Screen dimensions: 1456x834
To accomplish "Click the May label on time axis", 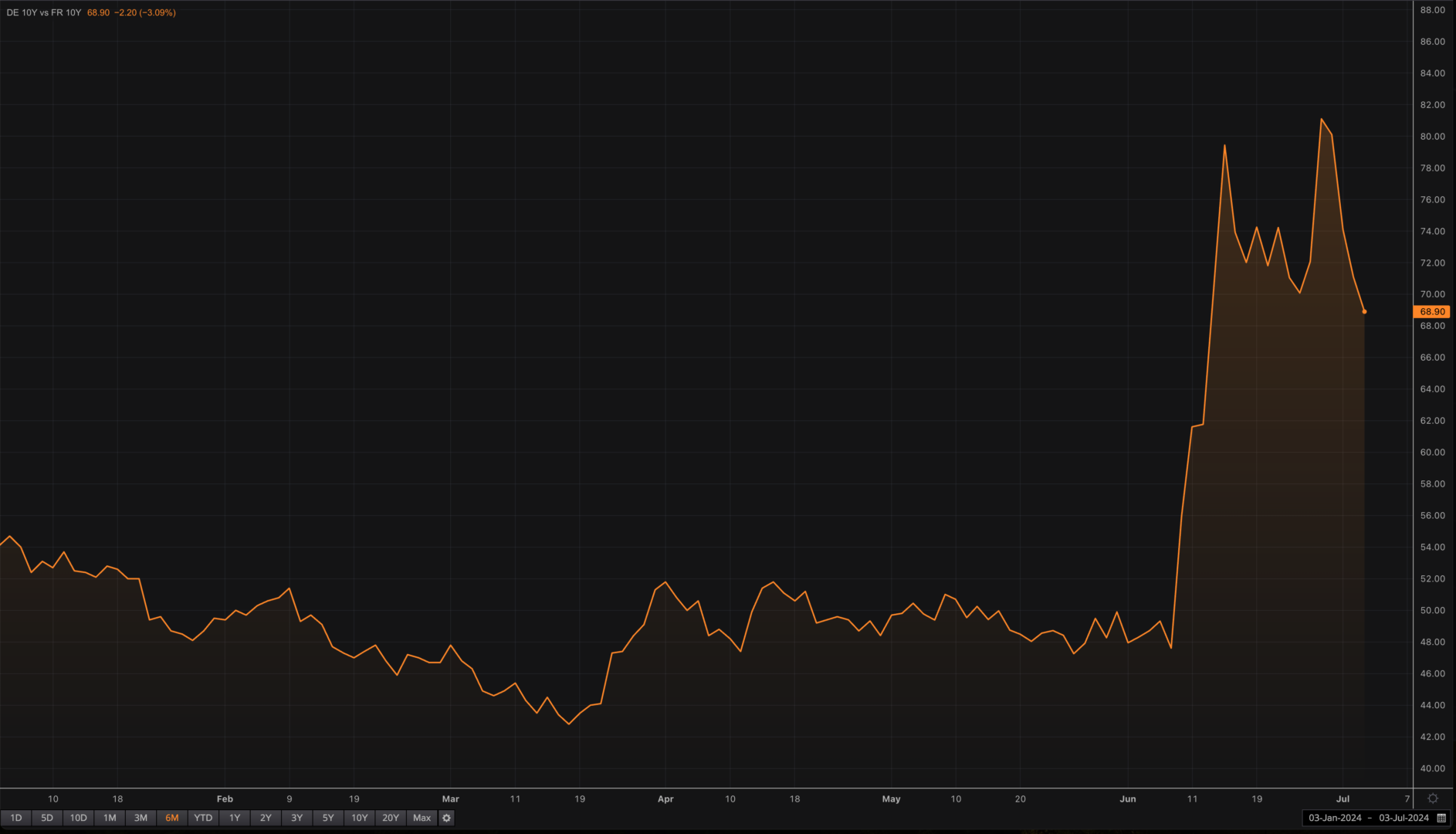I will [892, 798].
